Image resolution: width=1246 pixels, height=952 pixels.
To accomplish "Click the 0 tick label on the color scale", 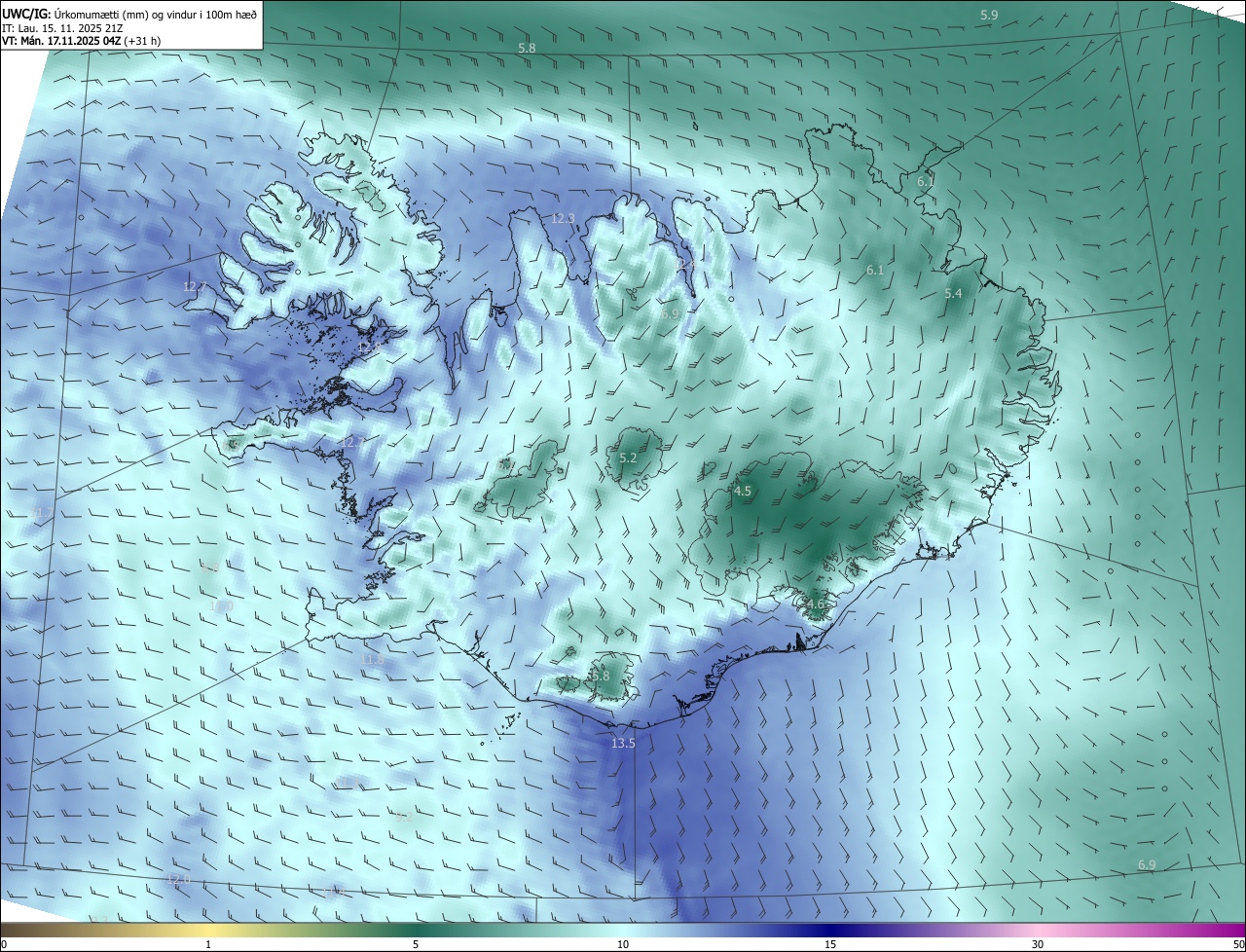I will [x=4, y=944].
